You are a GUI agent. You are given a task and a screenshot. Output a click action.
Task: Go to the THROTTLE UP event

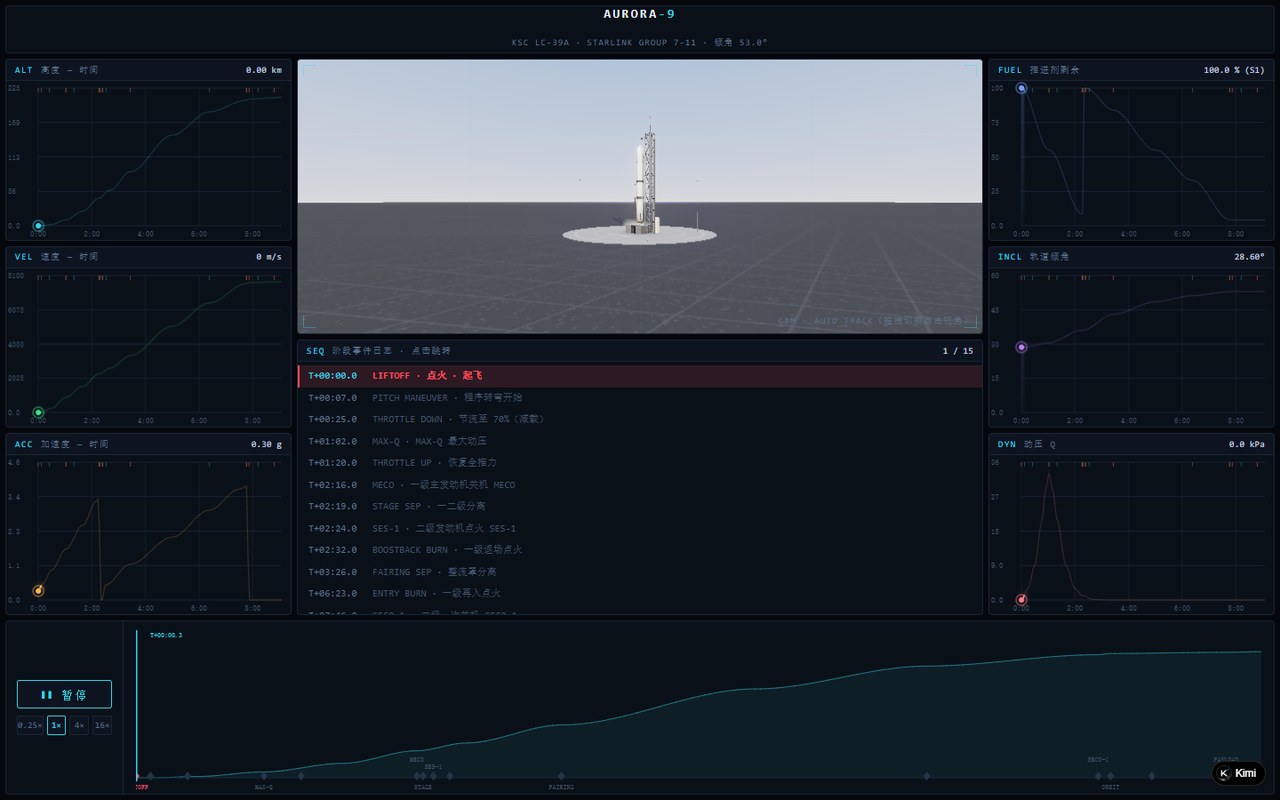coord(640,463)
